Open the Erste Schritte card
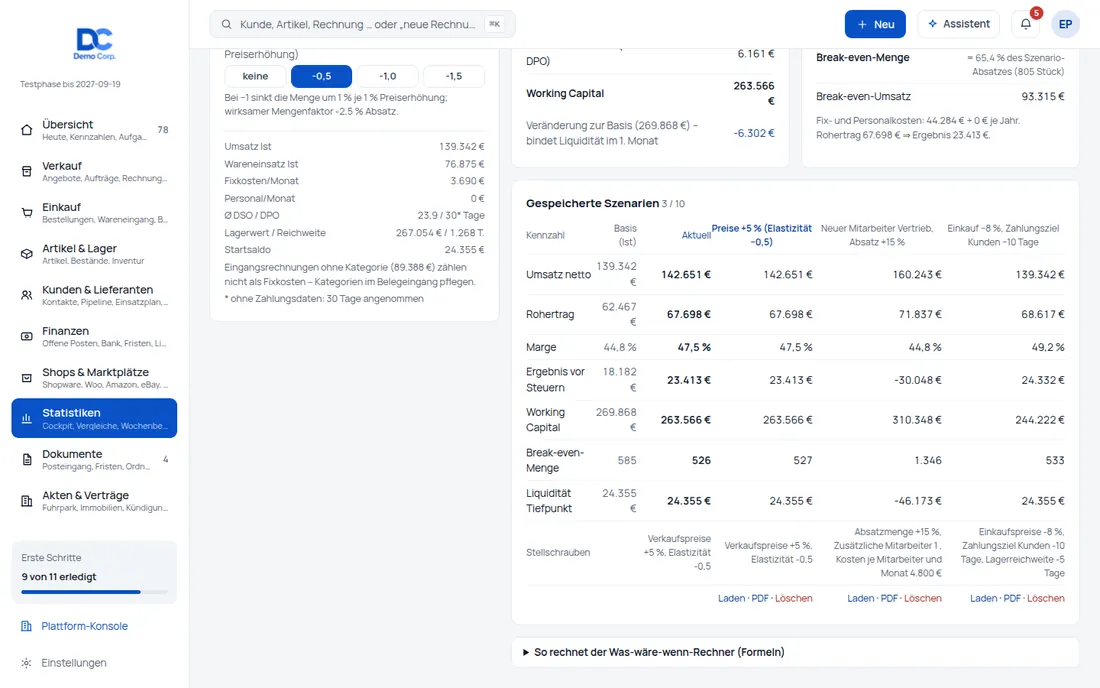This screenshot has height=688, width=1100. [x=94, y=572]
